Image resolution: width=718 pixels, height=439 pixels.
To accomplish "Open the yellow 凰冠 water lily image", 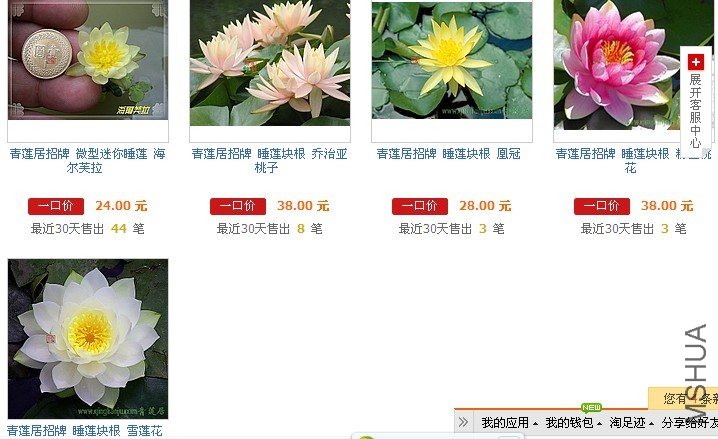I will [x=452, y=60].
